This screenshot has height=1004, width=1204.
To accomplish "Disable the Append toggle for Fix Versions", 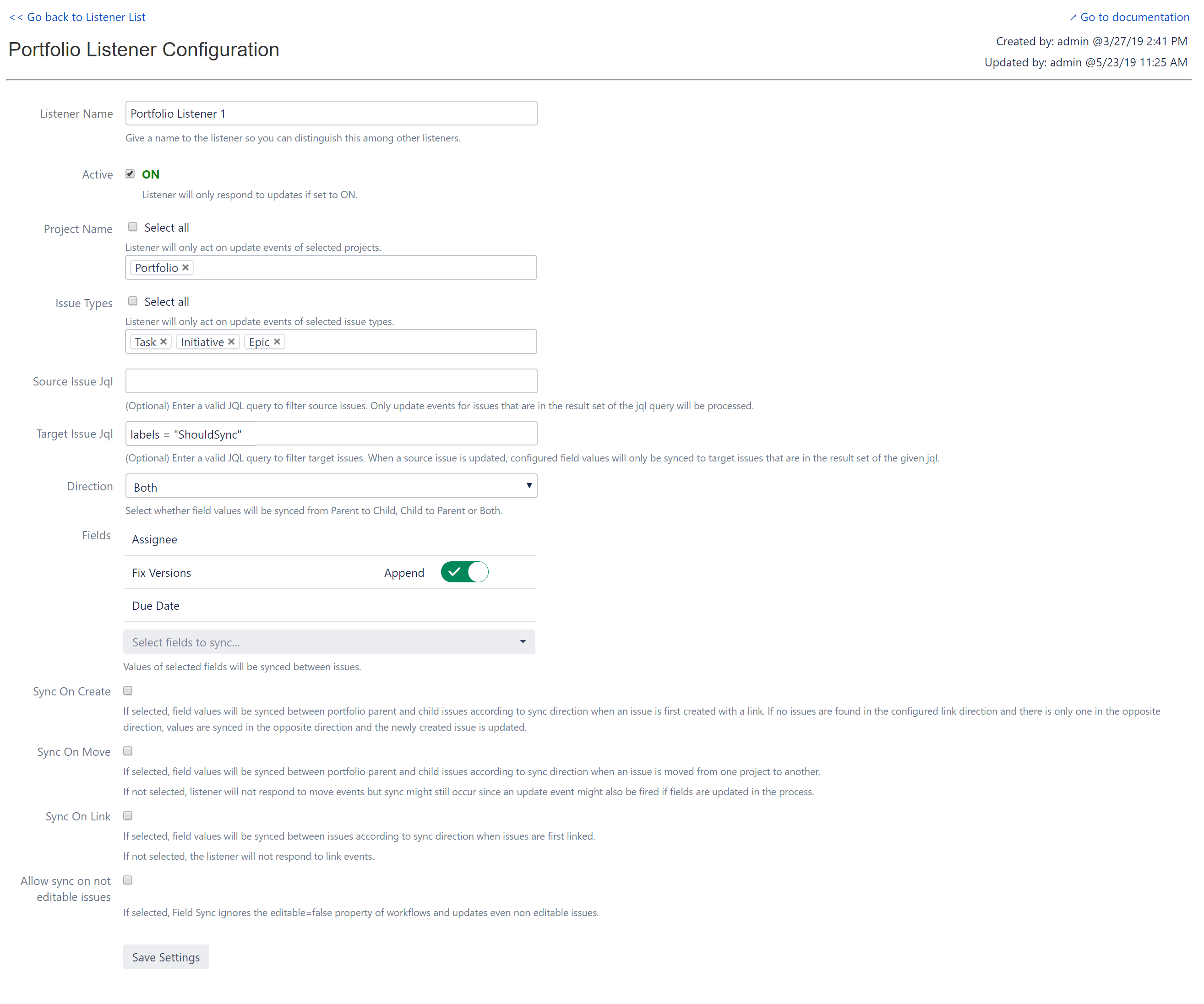I will (464, 572).
